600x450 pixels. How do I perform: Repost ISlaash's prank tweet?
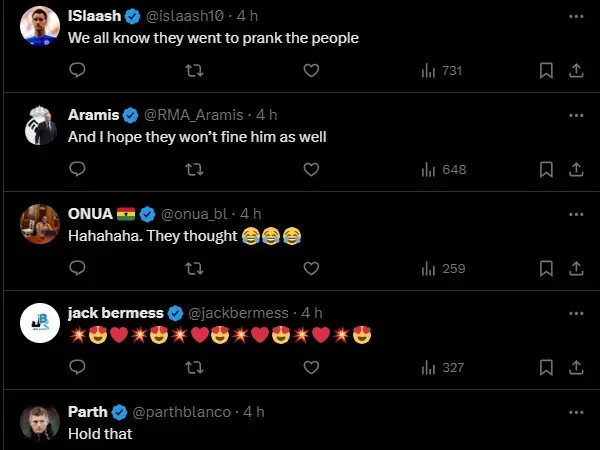(195, 70)
